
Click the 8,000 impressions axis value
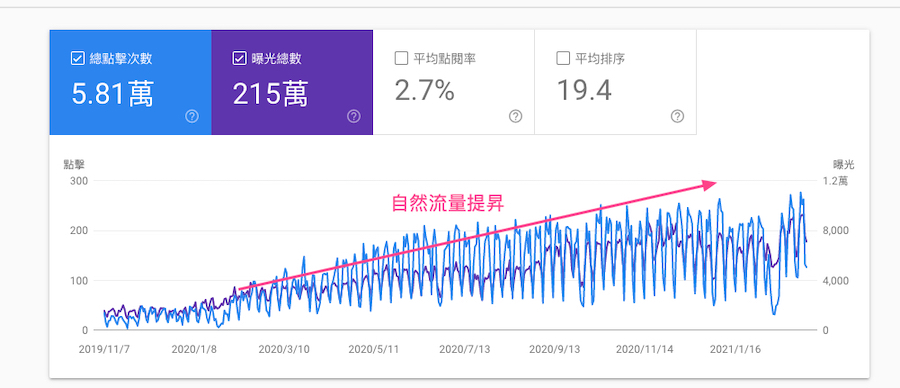[x=835, y=231]
